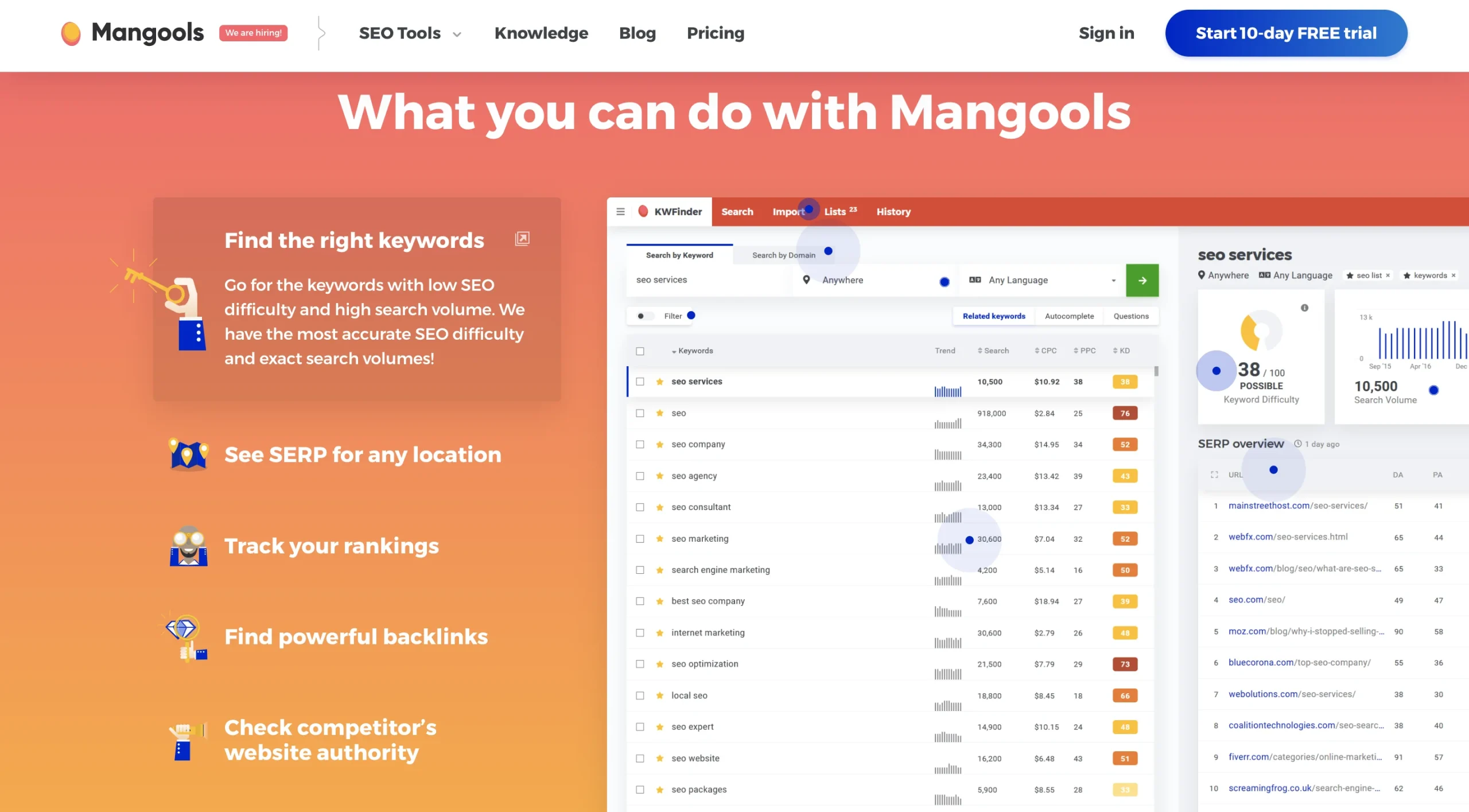Click the KWFinder tab icon
Screen dimensions: 1469x812
coord(642,211)
